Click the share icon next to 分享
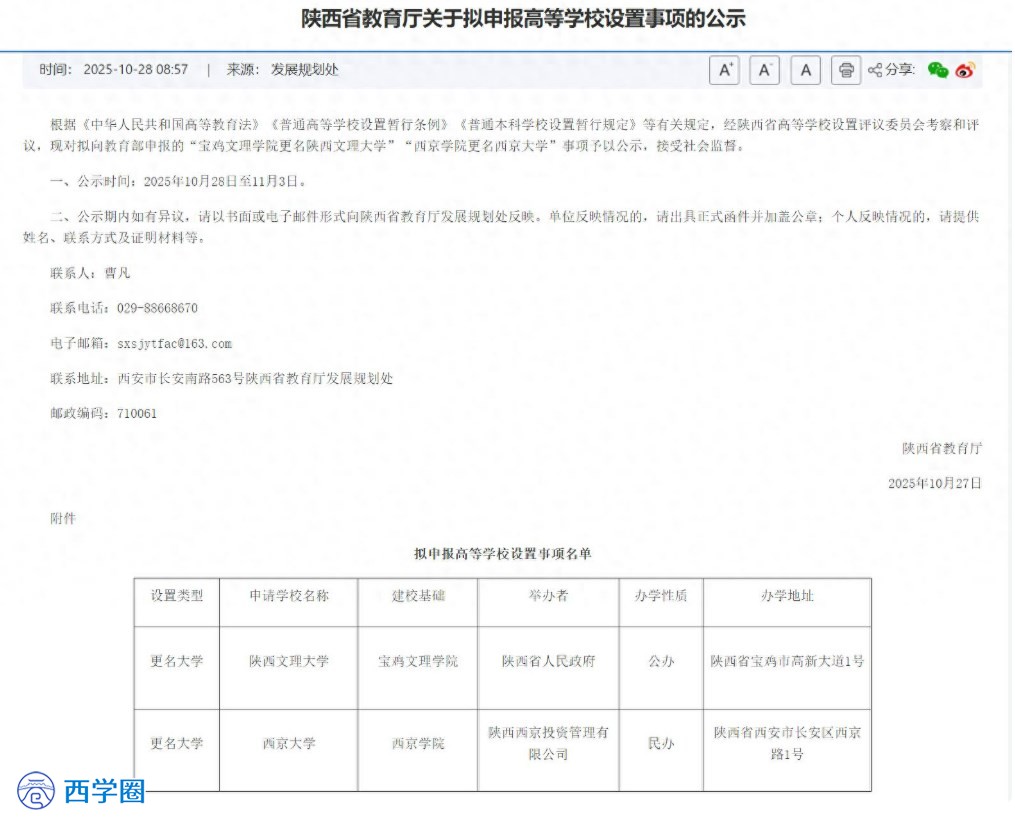This screenshot has width=1015, height=819. [x=875, y=70]
